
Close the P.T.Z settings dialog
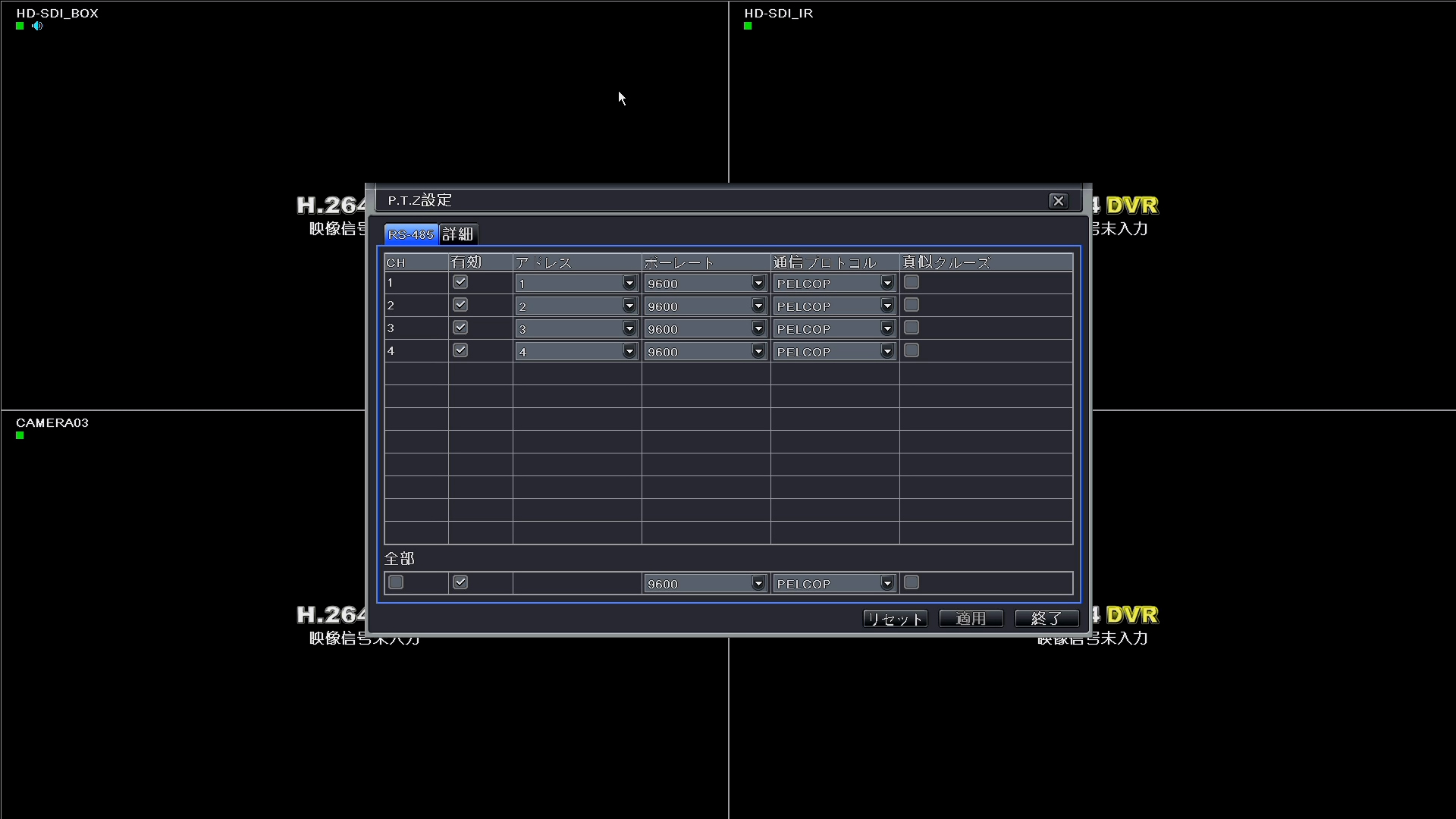click(1059, 200)
